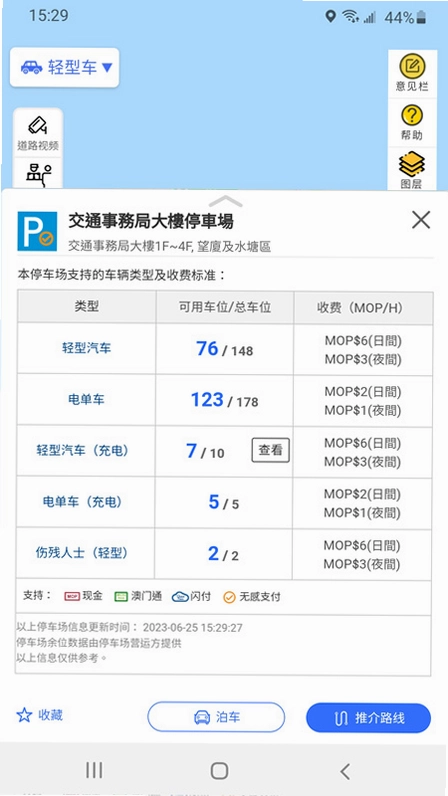Tap the battery 44% indicator in the status bar
The height and width of the screenshot is (796, 448).
406,18
